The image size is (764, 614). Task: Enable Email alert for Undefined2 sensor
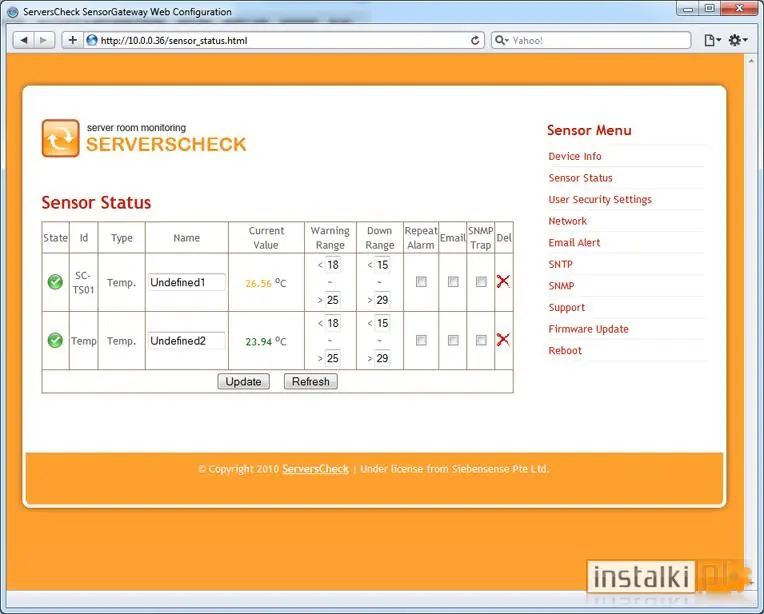tap(453, 340)
